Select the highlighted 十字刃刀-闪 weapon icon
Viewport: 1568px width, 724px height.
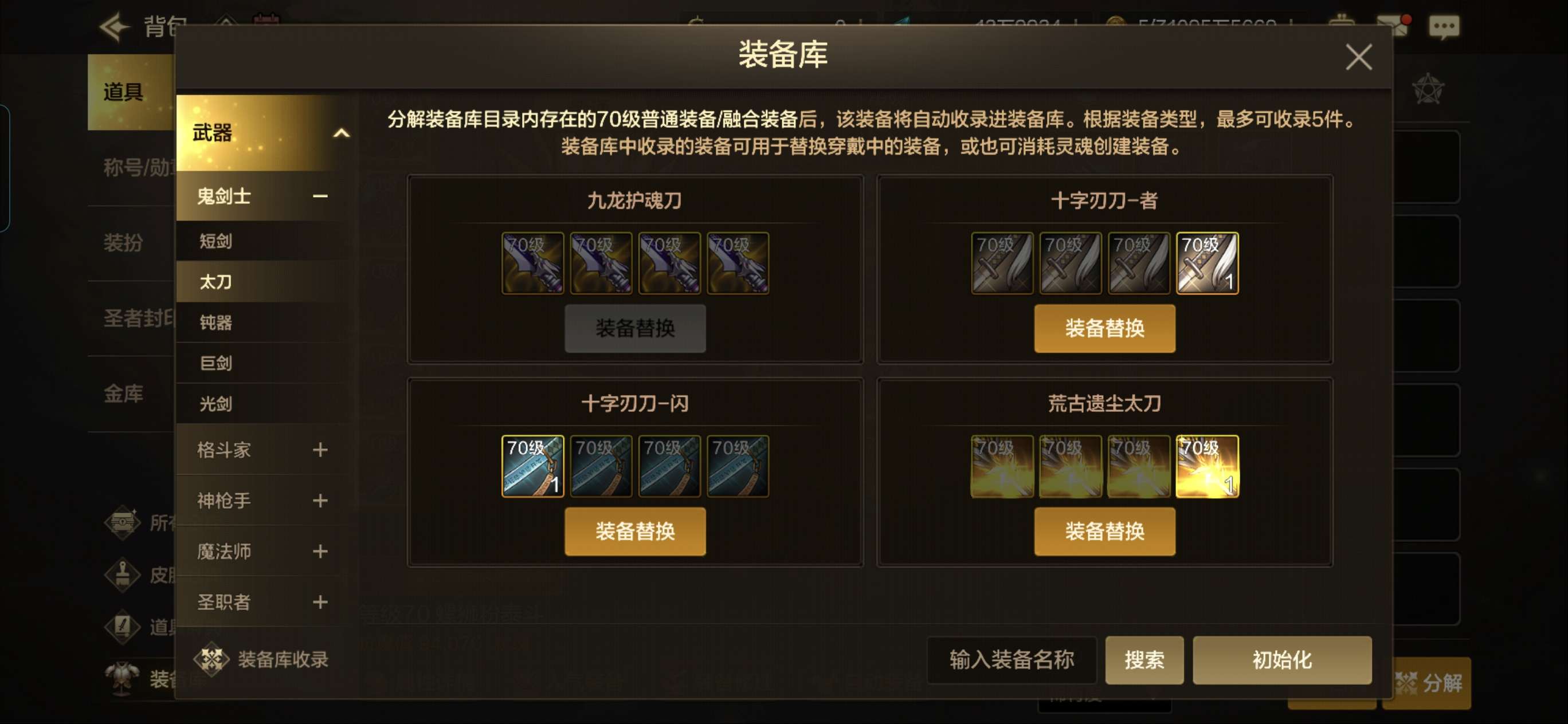[x=532, y=466]
